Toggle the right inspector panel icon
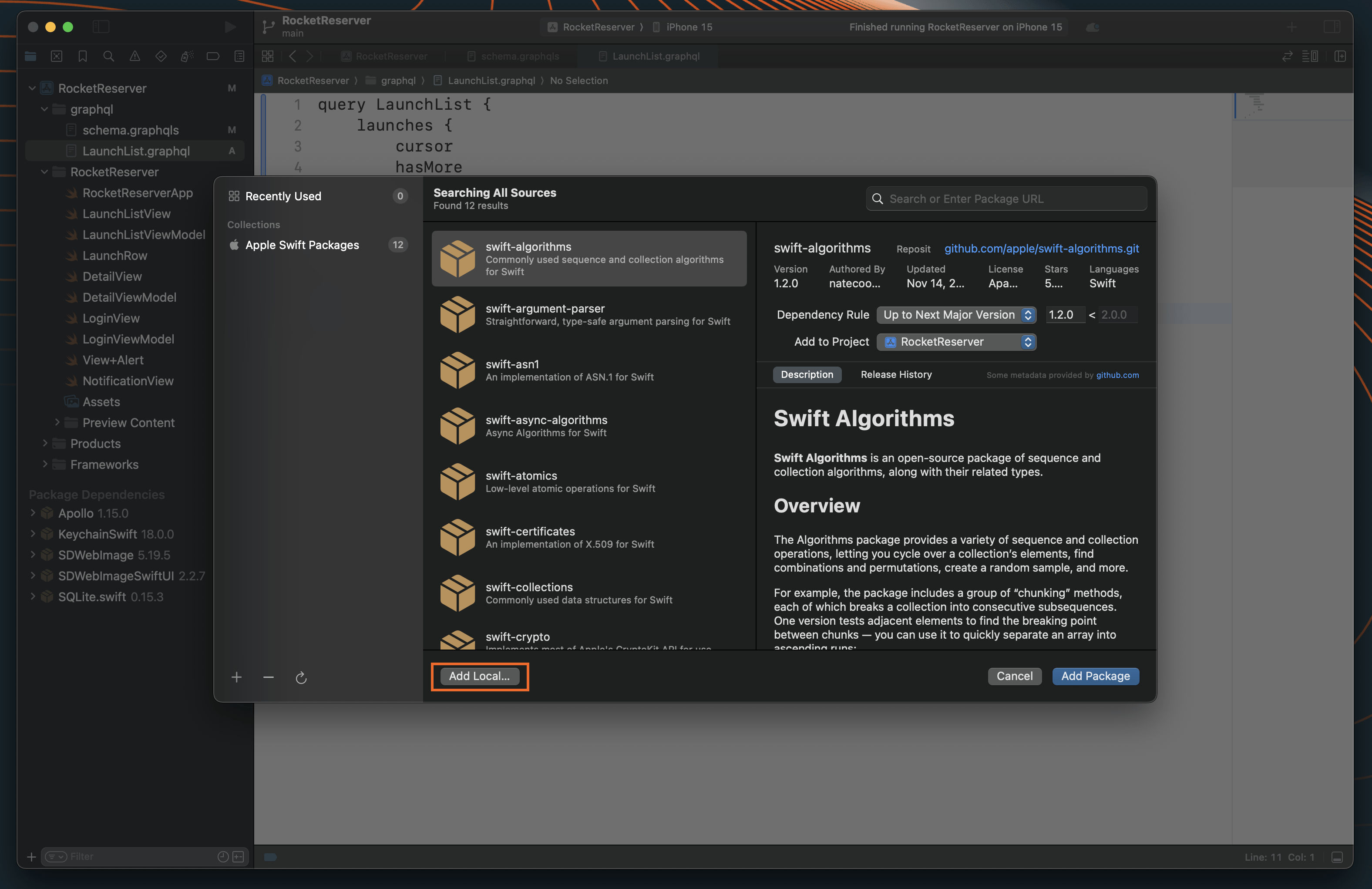Image resolution: width=1372 pixels, height=889 pixels. [x=1332, y=27]
